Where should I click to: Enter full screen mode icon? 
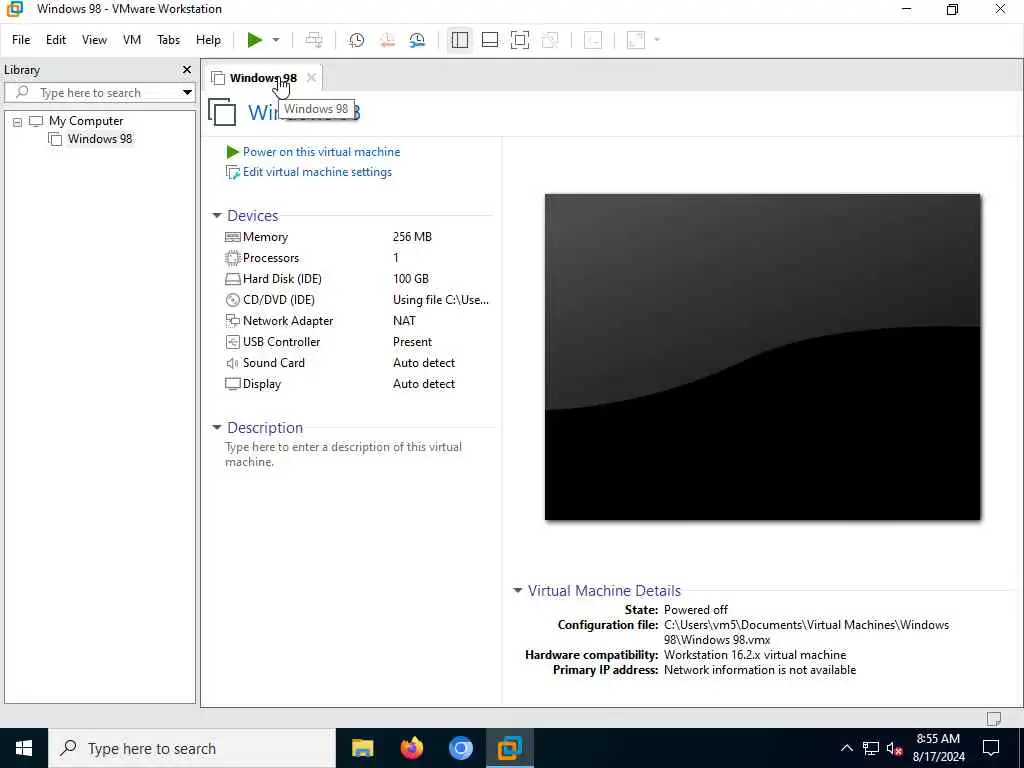tap(520, 40)
